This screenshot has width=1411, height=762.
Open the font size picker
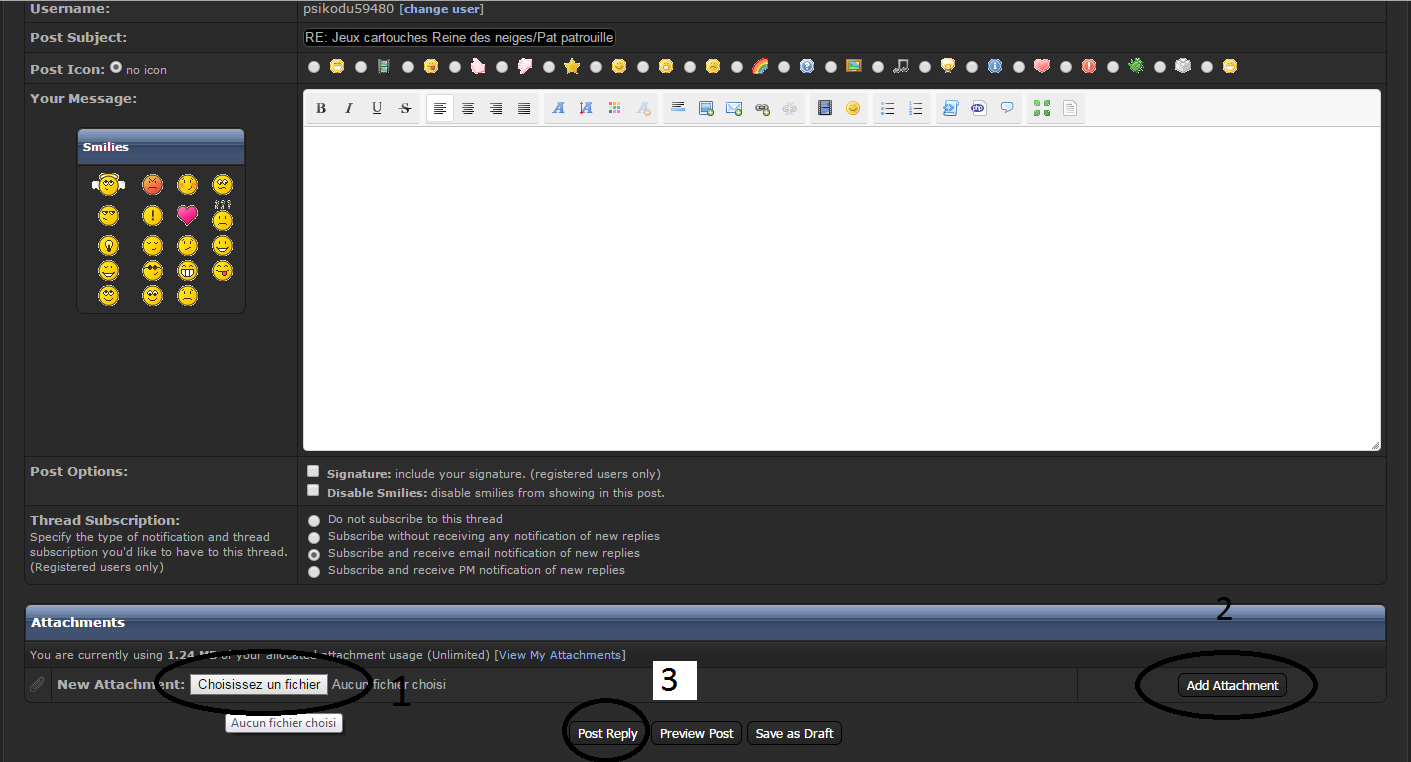click(587, 108)
